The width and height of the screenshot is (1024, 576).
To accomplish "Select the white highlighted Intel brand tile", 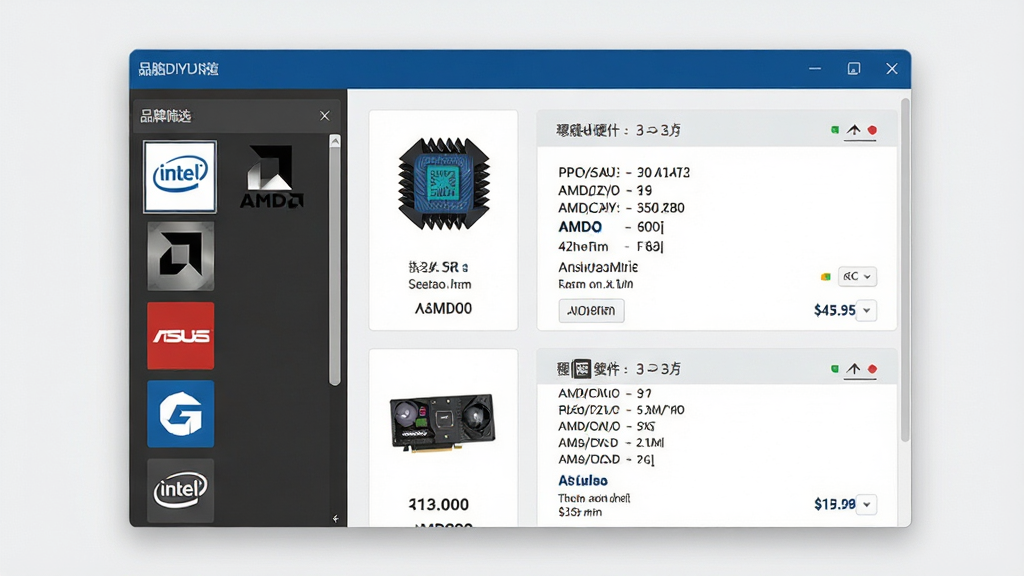I will click(180, 176).
